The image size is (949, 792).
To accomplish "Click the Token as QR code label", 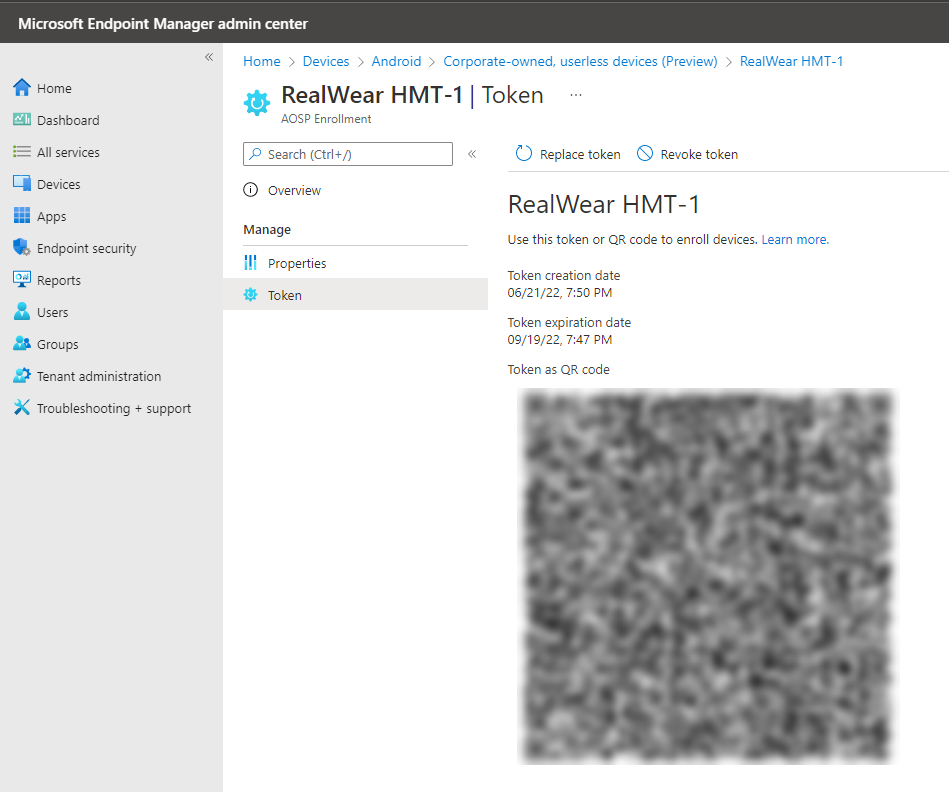I will (558, 370).
